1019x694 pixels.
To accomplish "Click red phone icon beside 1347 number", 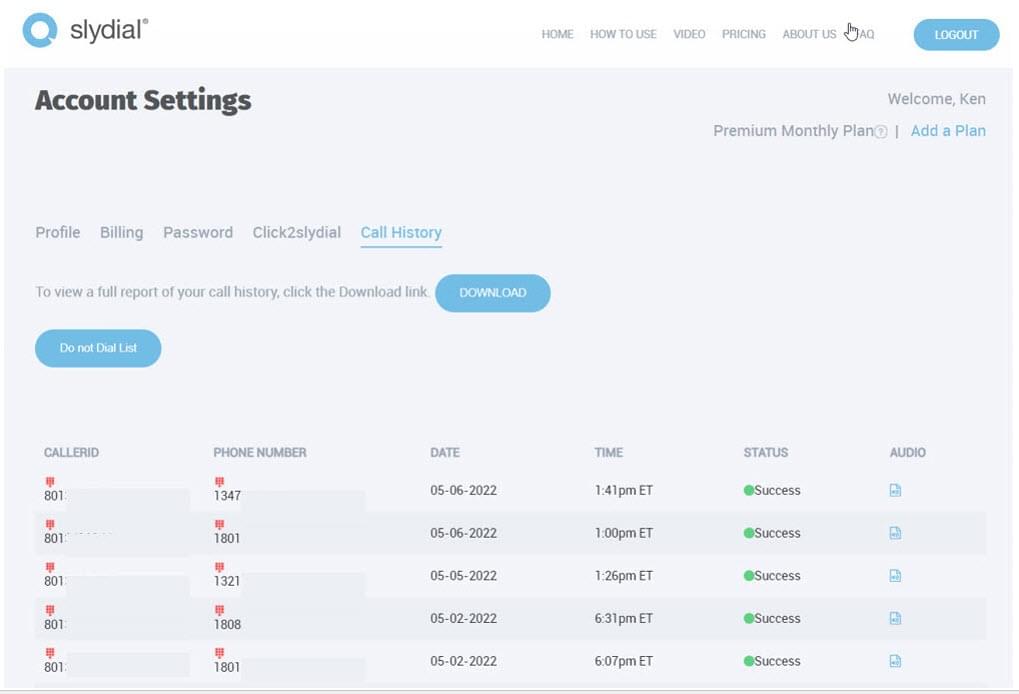I will [219, 482].
